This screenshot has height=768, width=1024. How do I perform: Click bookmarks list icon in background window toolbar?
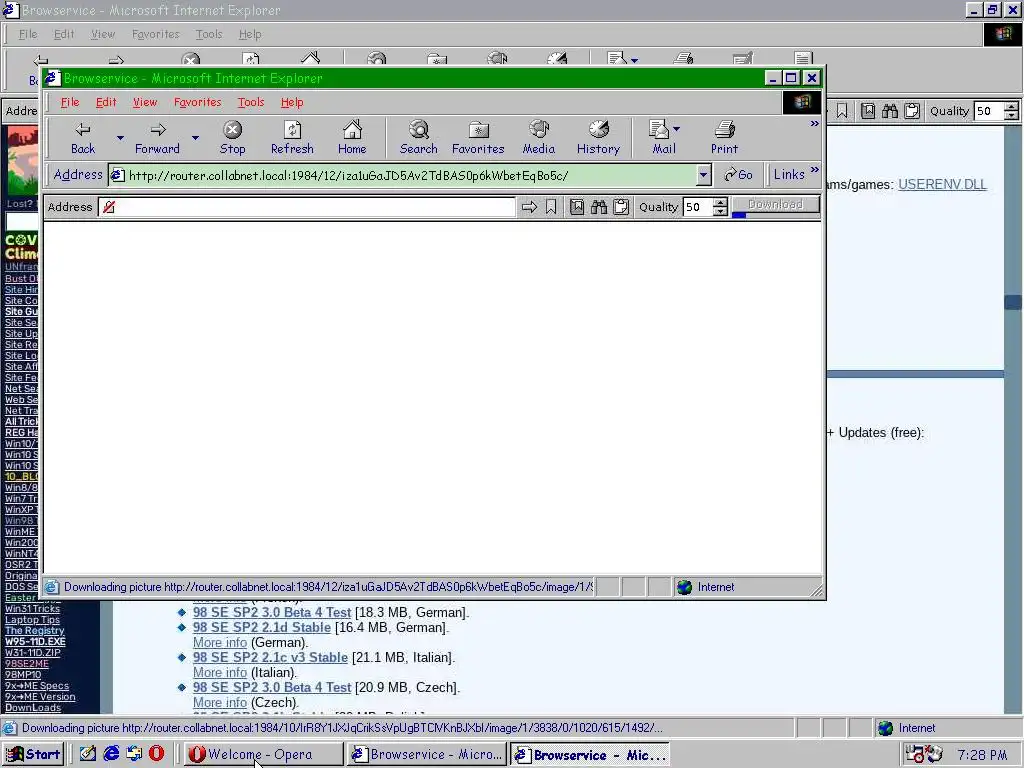coord(868,111)
